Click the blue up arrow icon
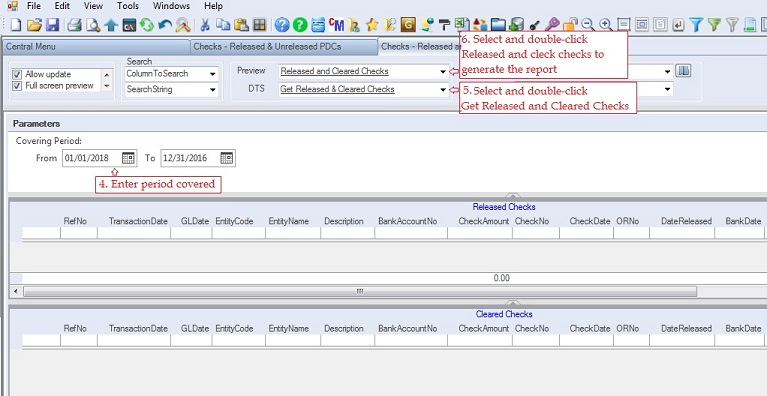Viewport: 767px width, 396px height. pyautogui.click(x=111, y=24)
